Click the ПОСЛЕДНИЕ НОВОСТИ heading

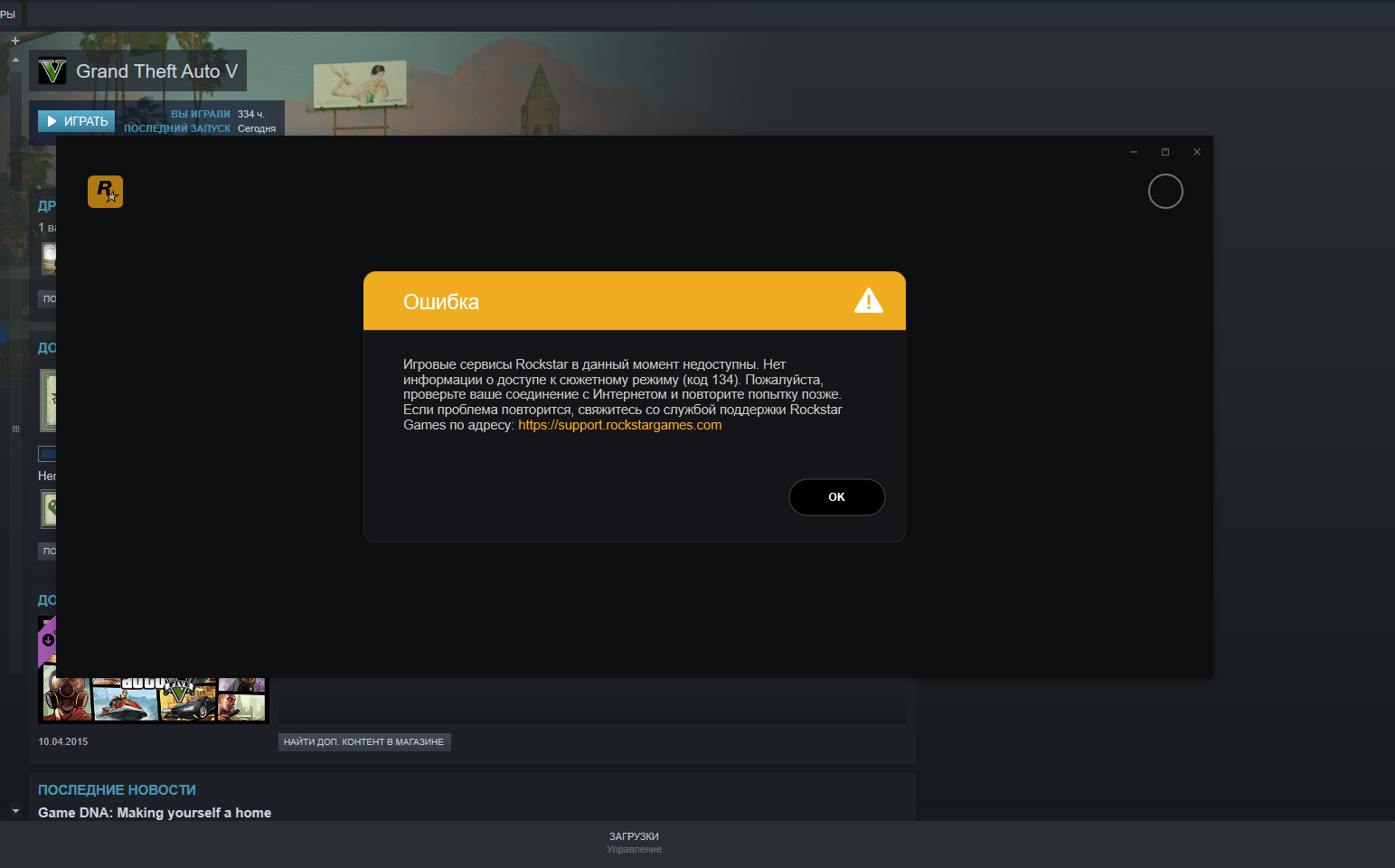point(117,790)
